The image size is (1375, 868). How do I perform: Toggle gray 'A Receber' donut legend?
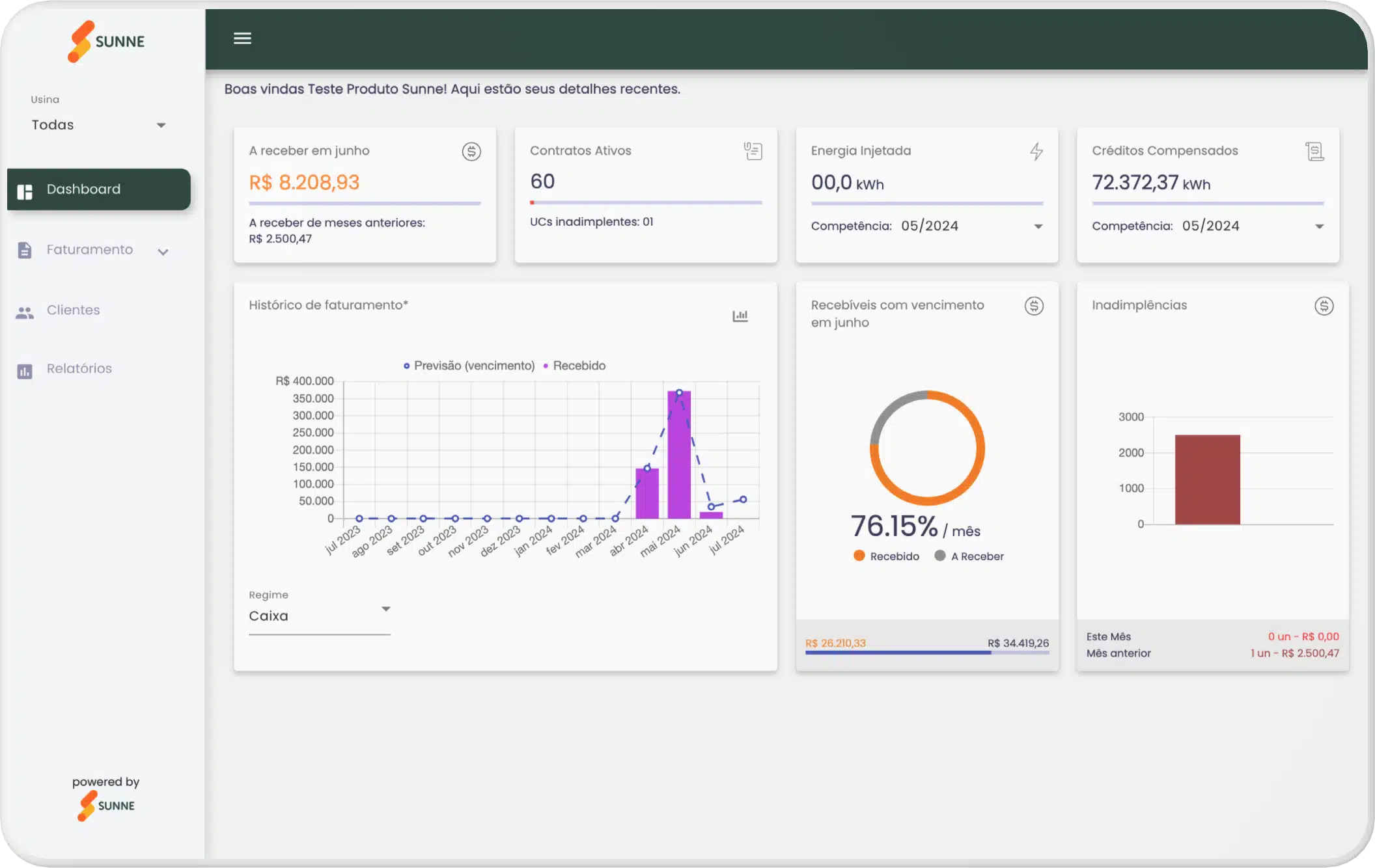click(969, 556)
